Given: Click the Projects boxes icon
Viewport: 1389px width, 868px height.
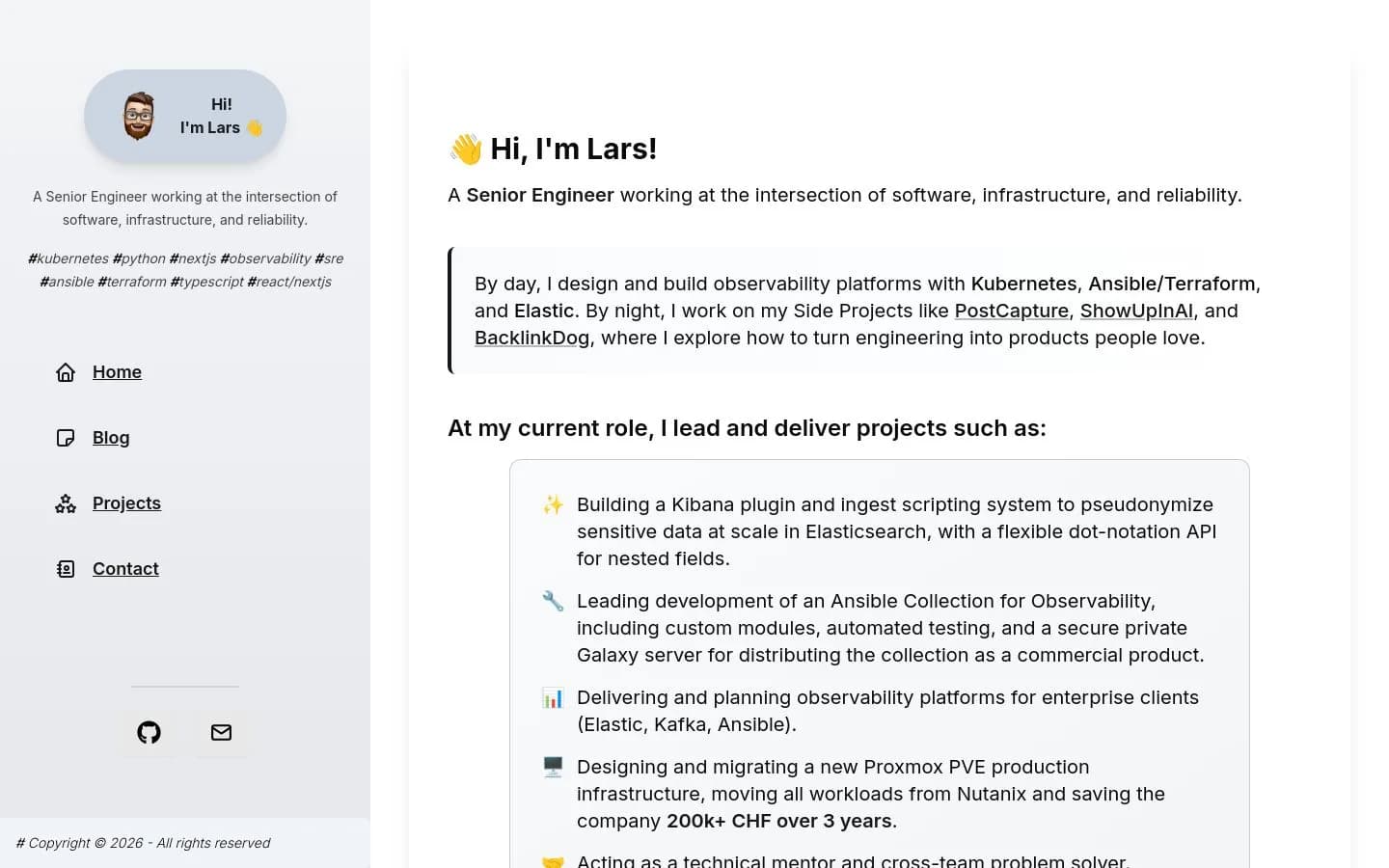Looking at the screenshot, I should click(x=66, y=503).
